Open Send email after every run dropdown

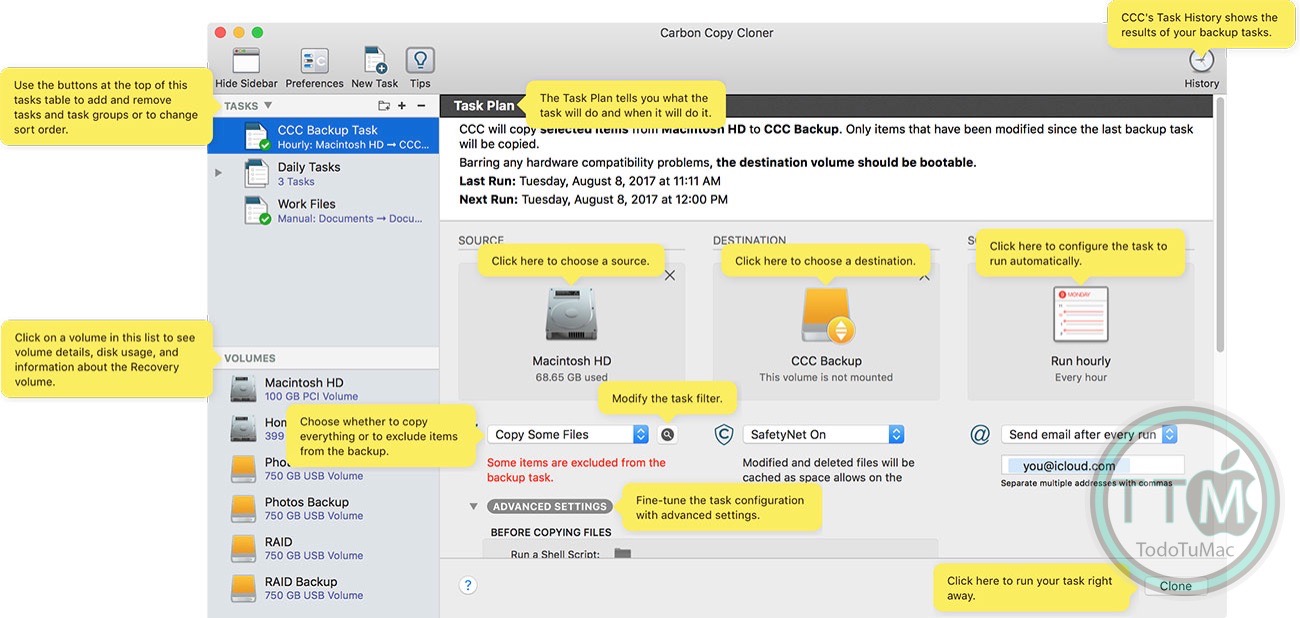pos(1089,434)
